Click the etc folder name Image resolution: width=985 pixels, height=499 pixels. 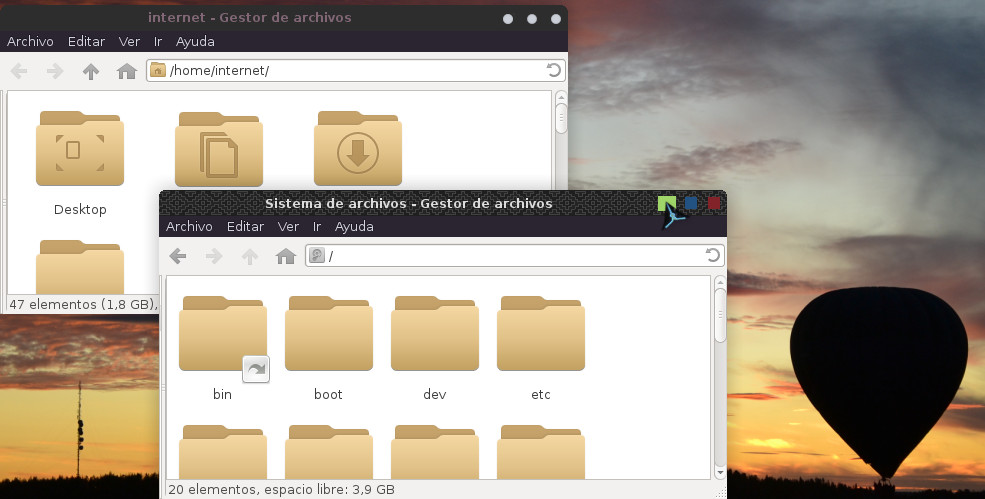click(541, 394)
